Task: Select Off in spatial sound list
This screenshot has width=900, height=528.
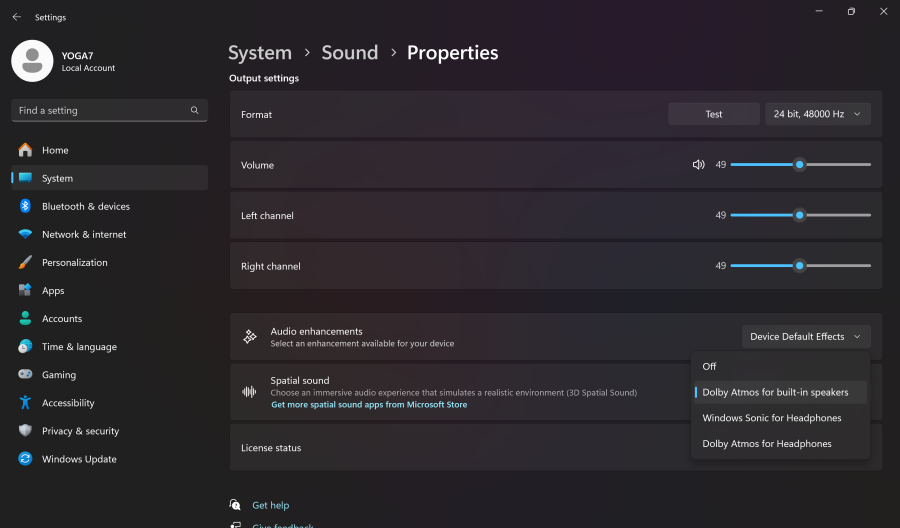Action: 709,367
